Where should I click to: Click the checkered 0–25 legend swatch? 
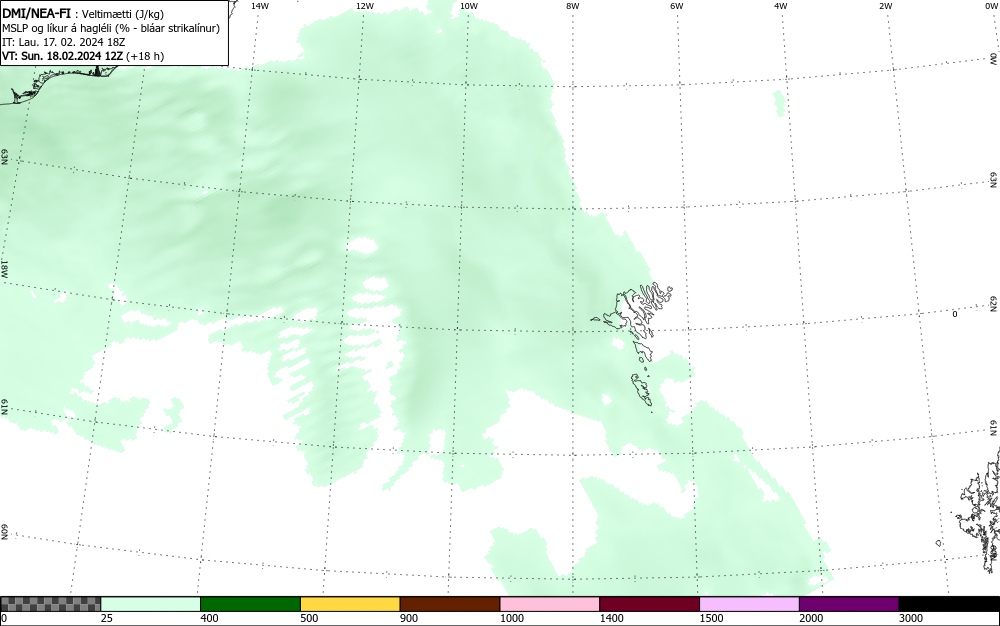(50, 604)
